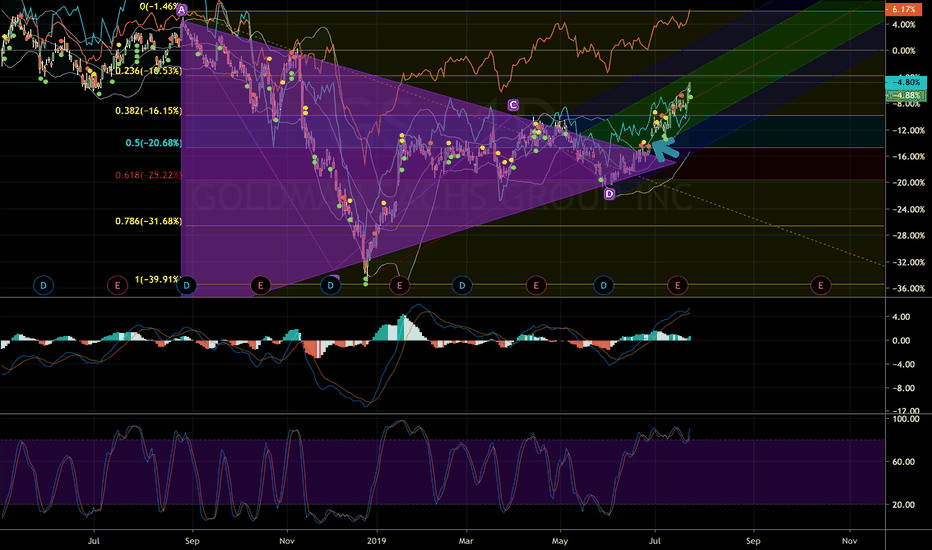Click the 100.00 mark on the stochastic scale
Viewport: 932px width, 550px height.
pos(906,419)
